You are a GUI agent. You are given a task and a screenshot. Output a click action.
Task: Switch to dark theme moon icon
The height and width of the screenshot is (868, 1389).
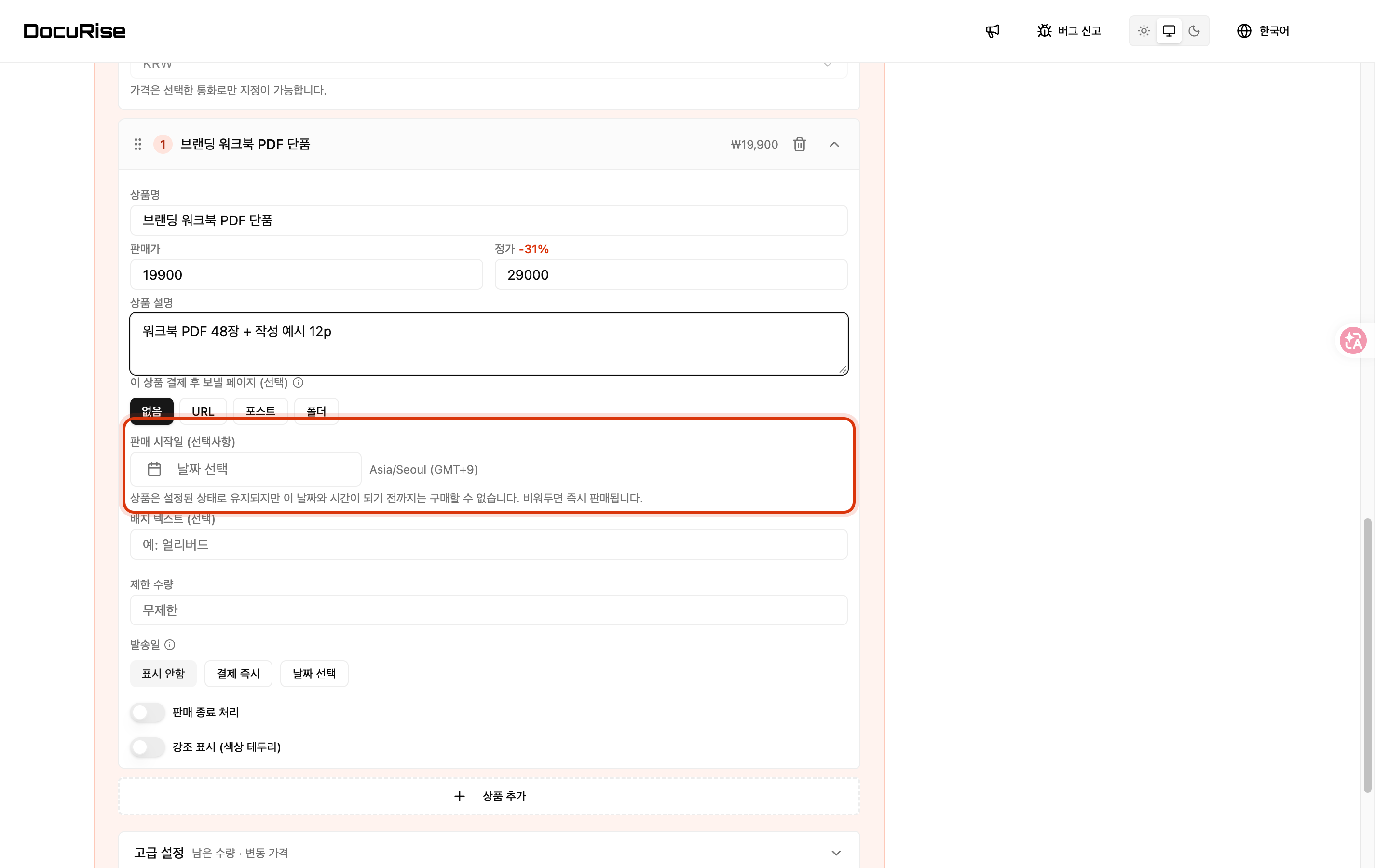click(1194, 31)
